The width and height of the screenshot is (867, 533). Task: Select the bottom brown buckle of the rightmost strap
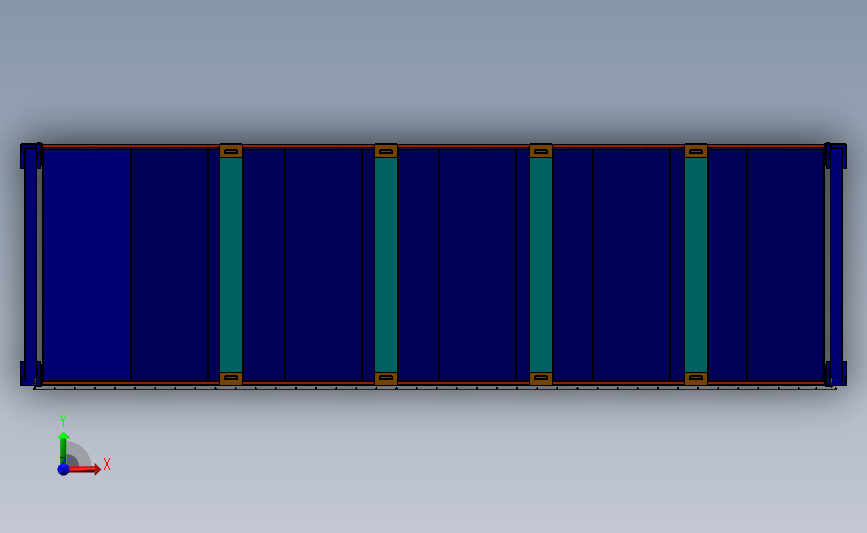click(x=696, y=379)
